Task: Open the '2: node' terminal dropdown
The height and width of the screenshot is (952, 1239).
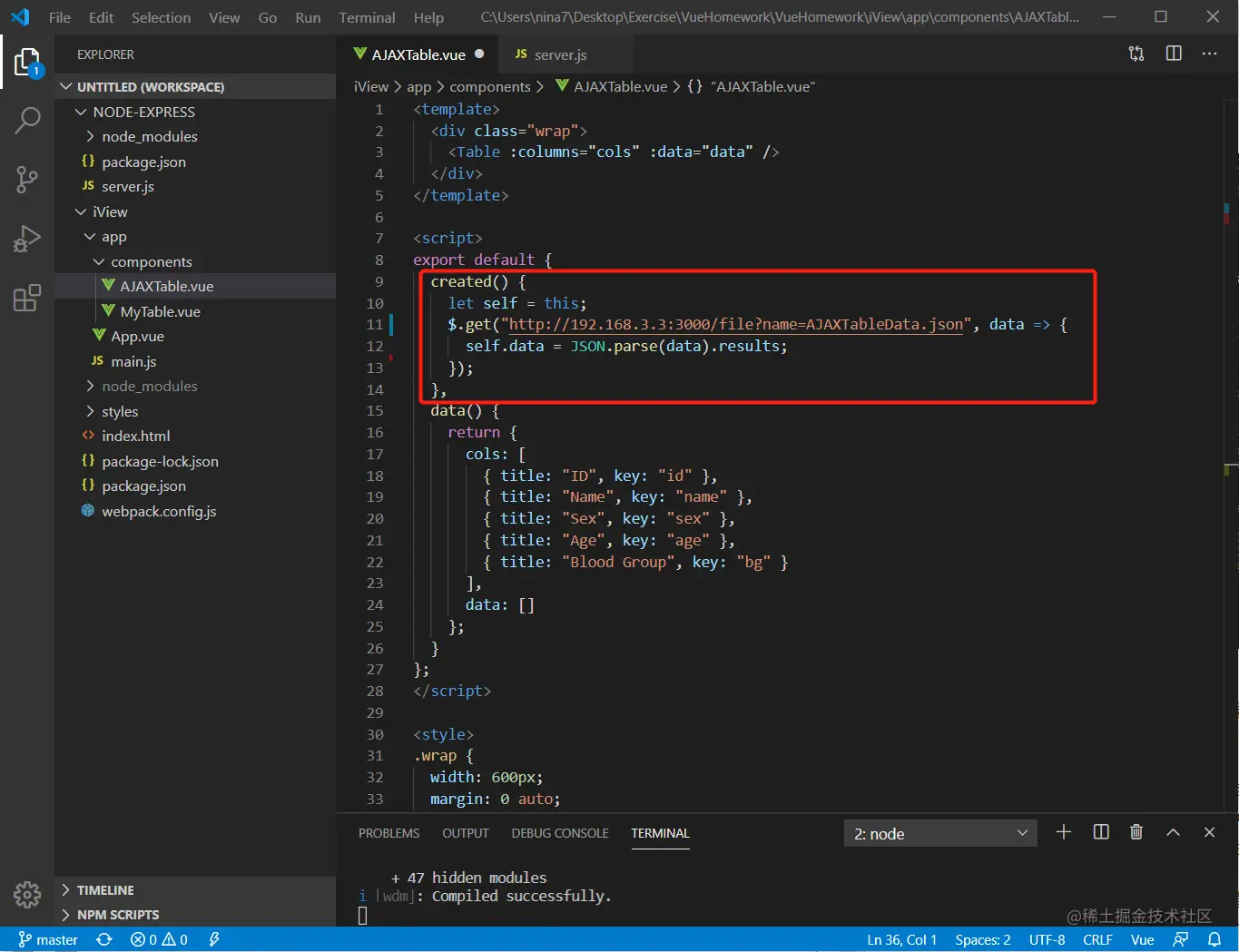Action: point(940,833)
